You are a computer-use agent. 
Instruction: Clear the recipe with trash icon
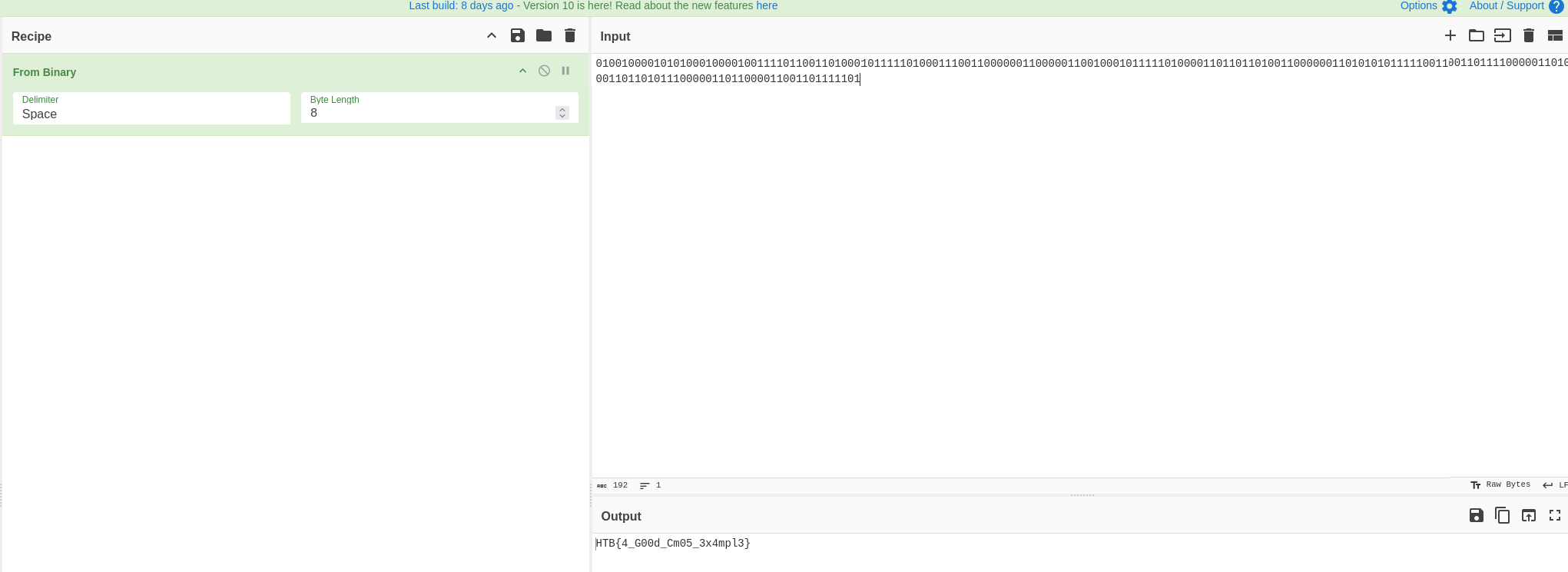click(570, 35)
